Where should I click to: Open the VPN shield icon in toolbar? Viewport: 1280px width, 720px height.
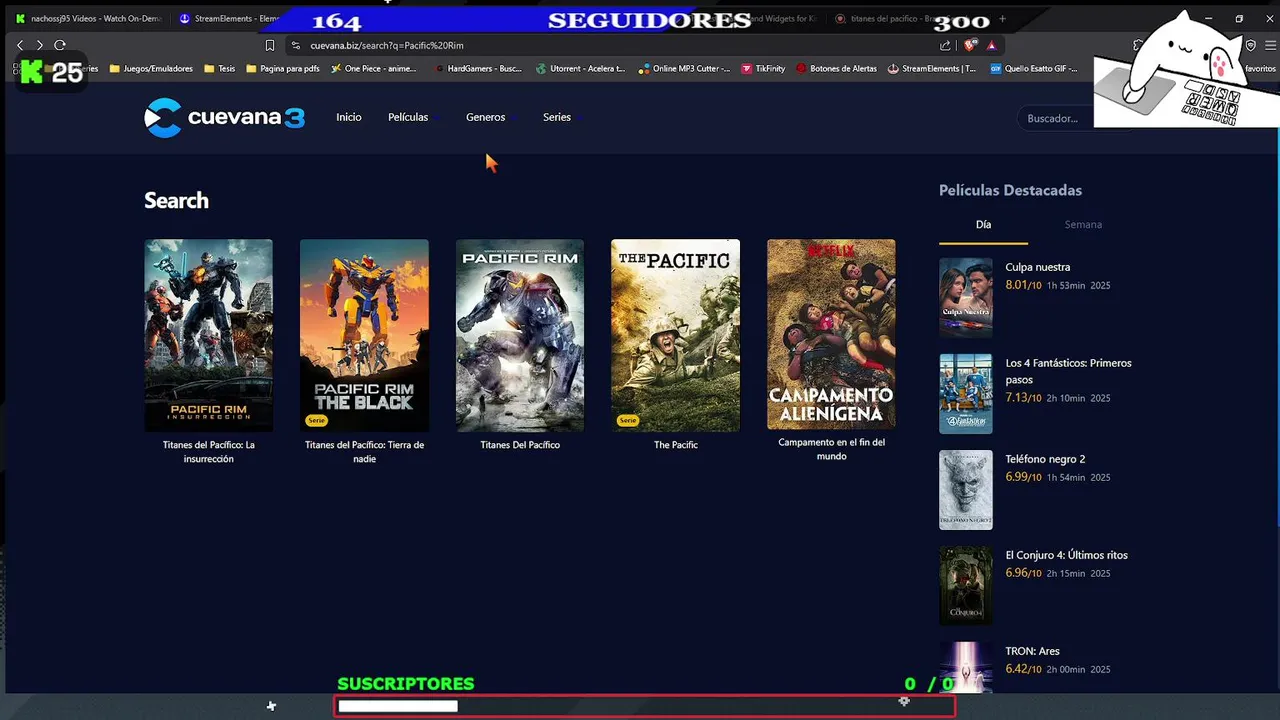pos(1251,45)
